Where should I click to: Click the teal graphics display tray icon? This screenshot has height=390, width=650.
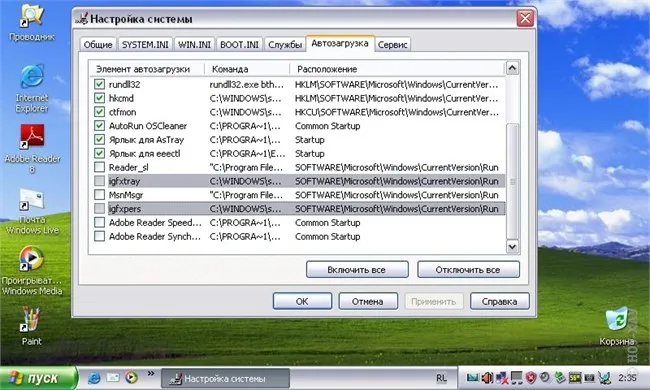[x=473, y=377]
